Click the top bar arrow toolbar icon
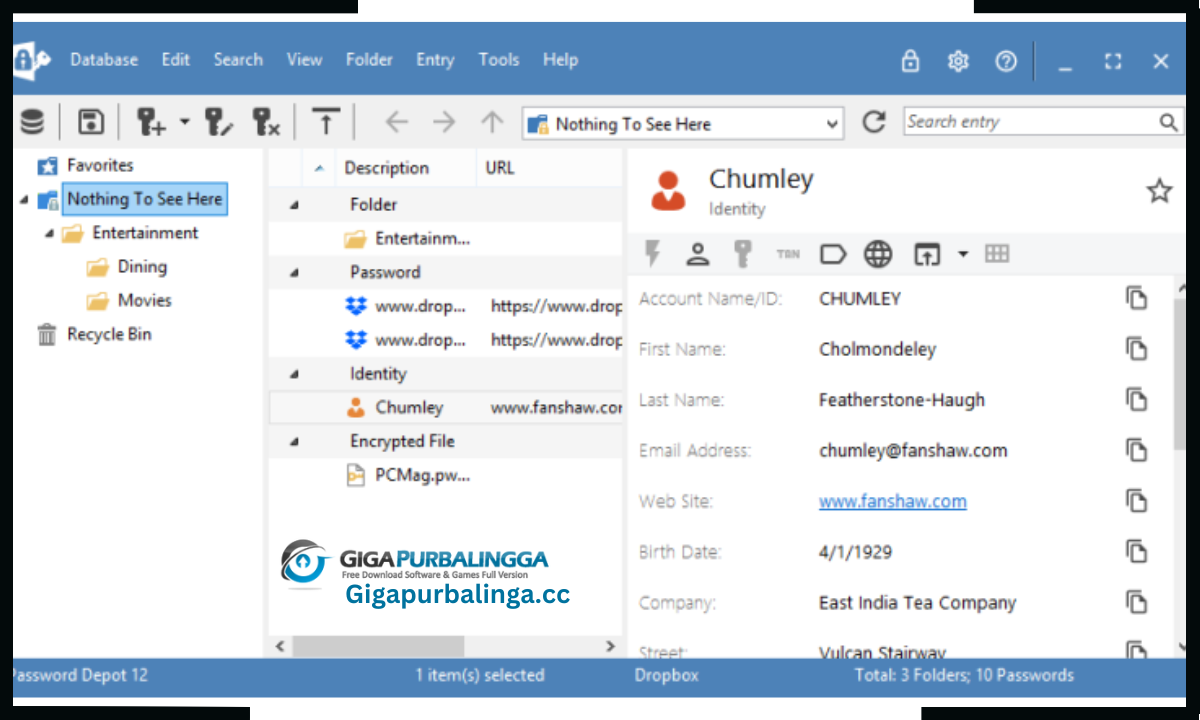 pos(326,123)
